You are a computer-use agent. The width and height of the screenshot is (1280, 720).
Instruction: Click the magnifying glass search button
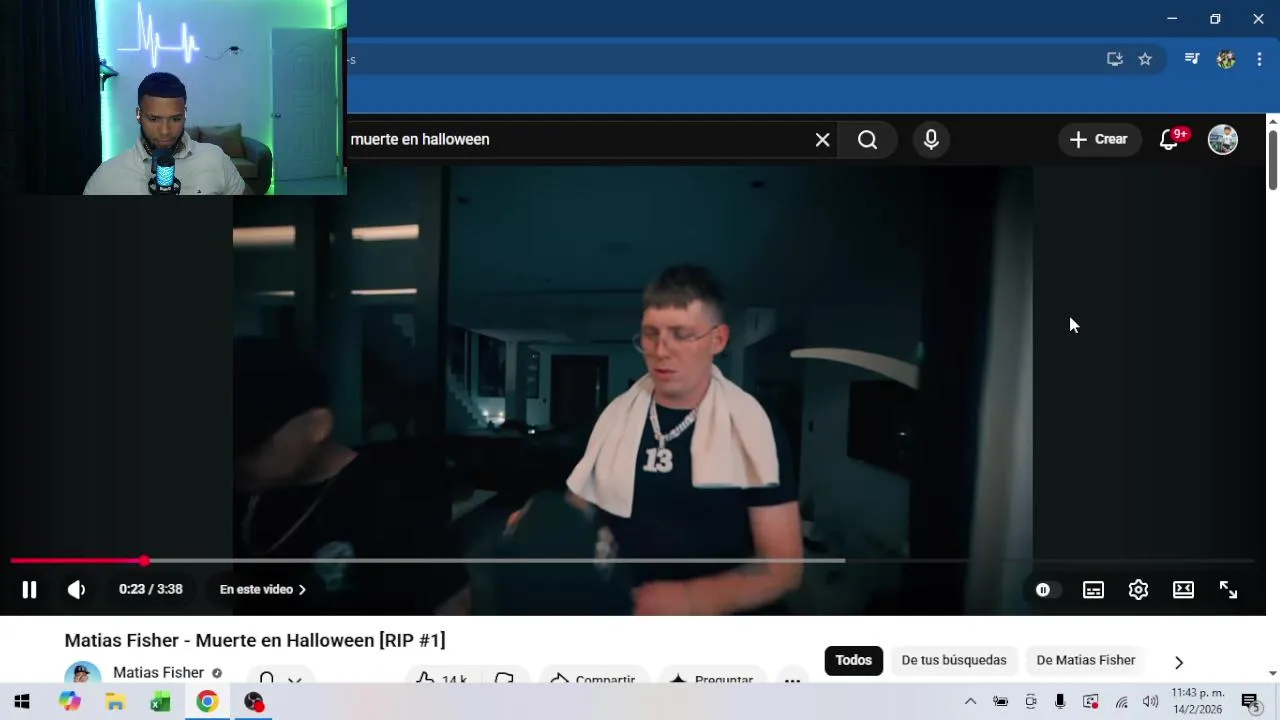click(867, 140)
